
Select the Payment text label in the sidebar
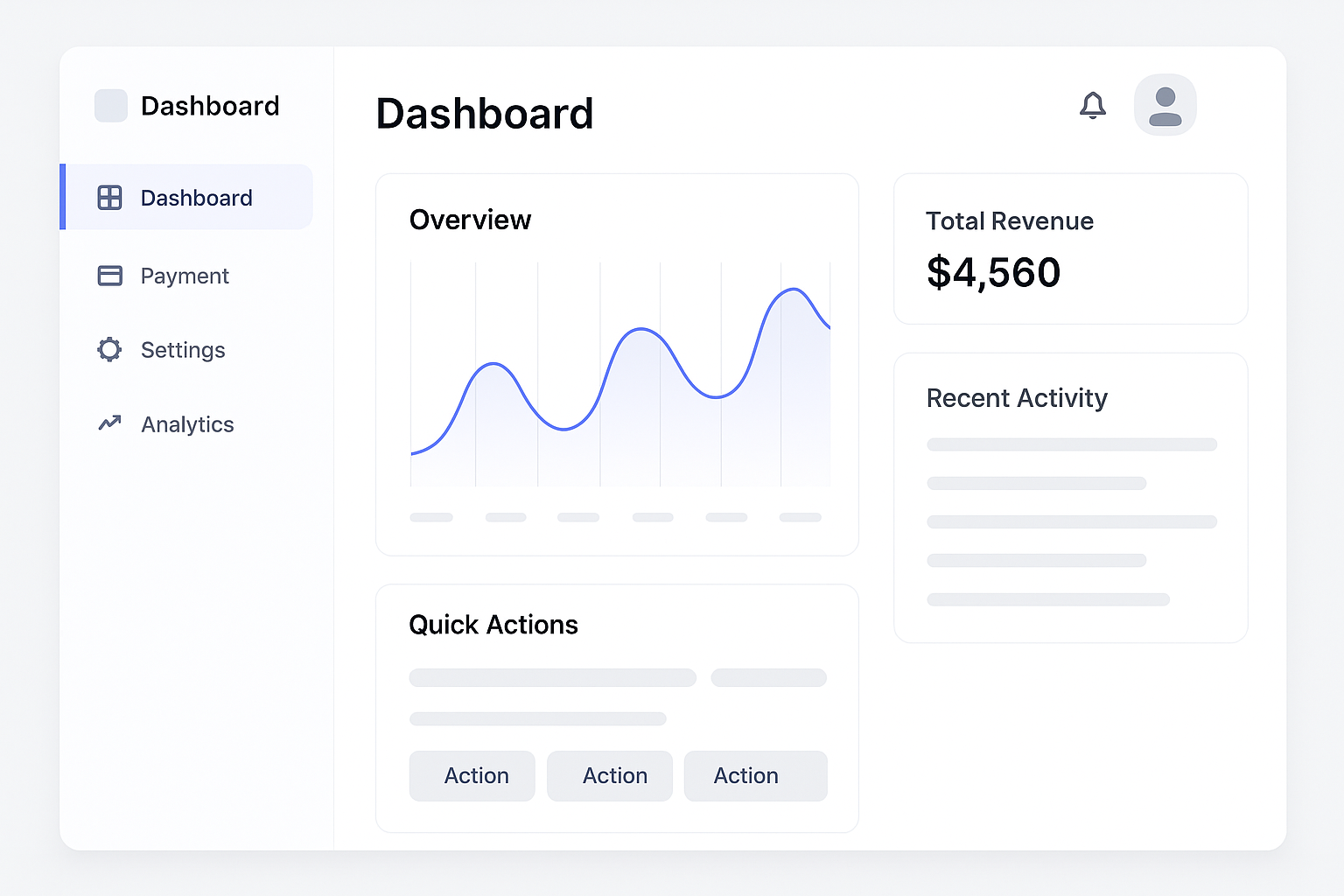coord(185,276)
